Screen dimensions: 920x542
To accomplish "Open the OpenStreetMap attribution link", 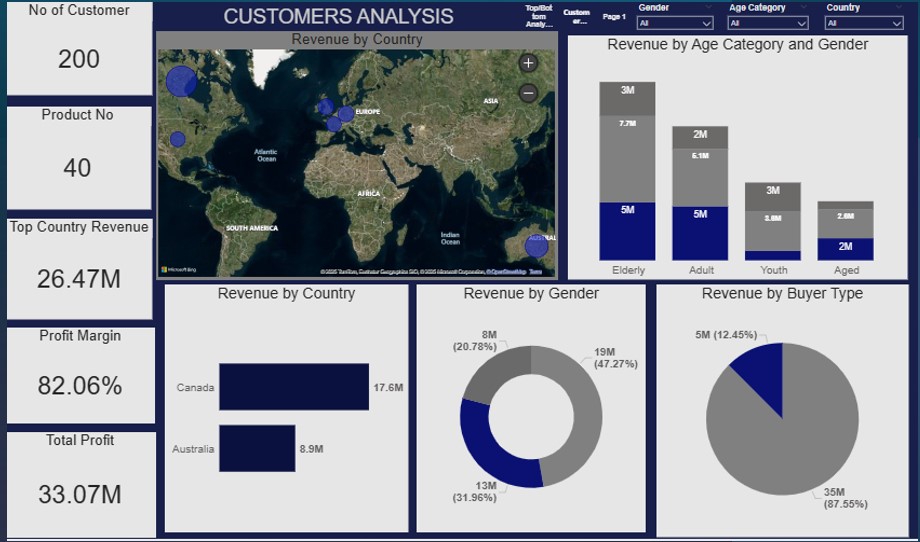I will (x=508, y=272).
